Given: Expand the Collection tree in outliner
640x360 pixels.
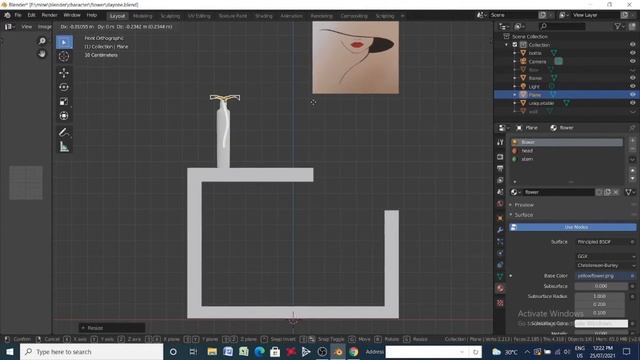Looking at the screenshot, I should (507, 45).
